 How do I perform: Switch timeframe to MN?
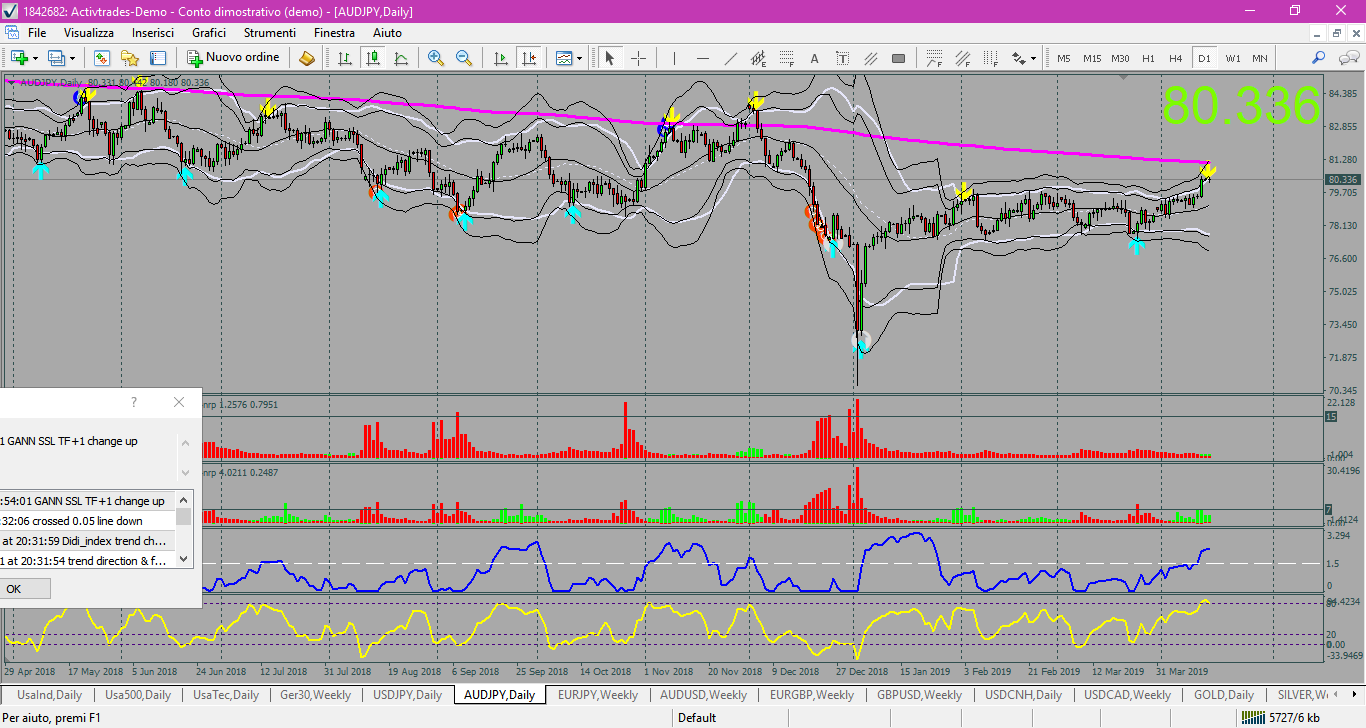1260,58
